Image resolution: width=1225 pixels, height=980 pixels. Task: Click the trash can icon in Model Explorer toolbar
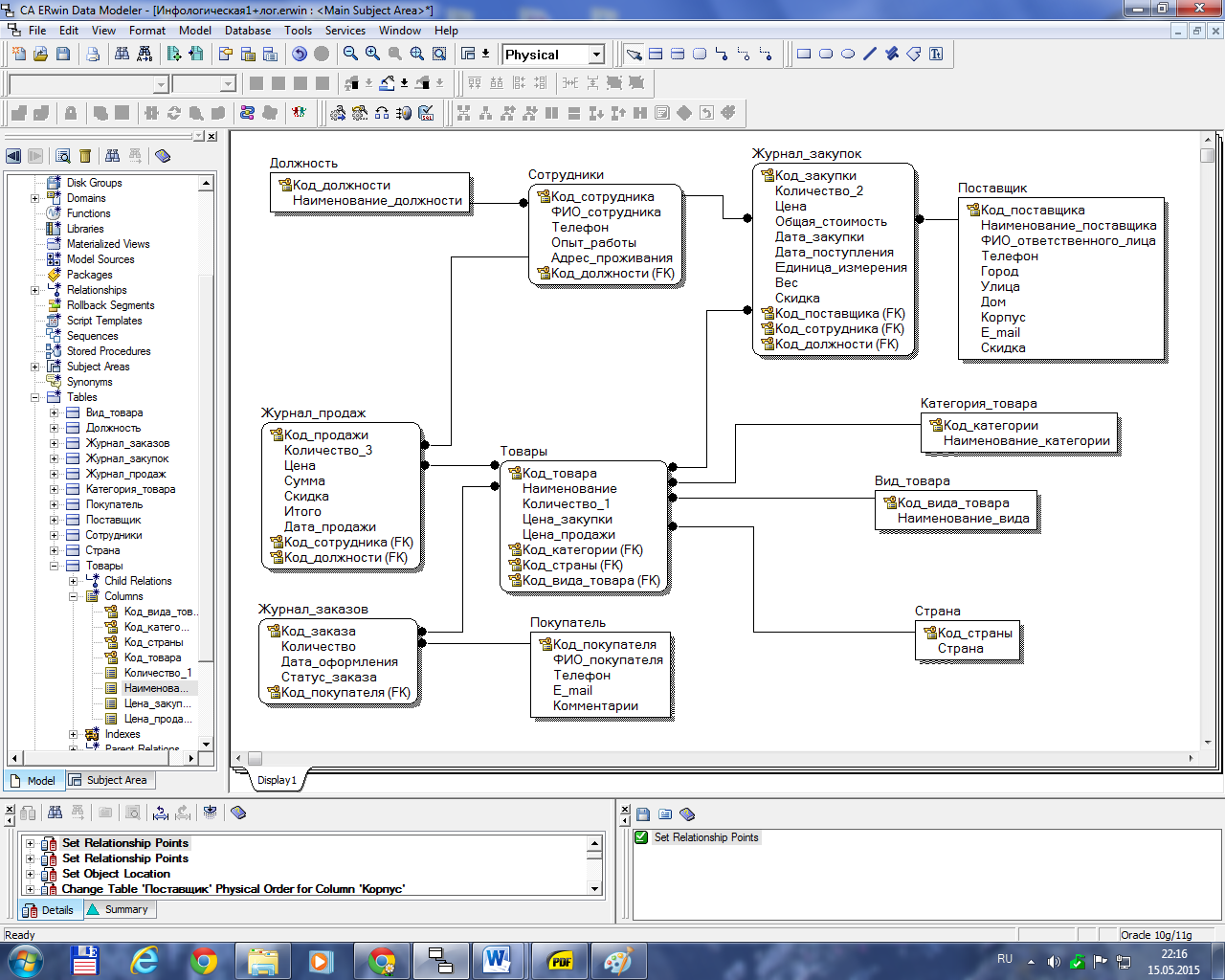tap(85, 156)
